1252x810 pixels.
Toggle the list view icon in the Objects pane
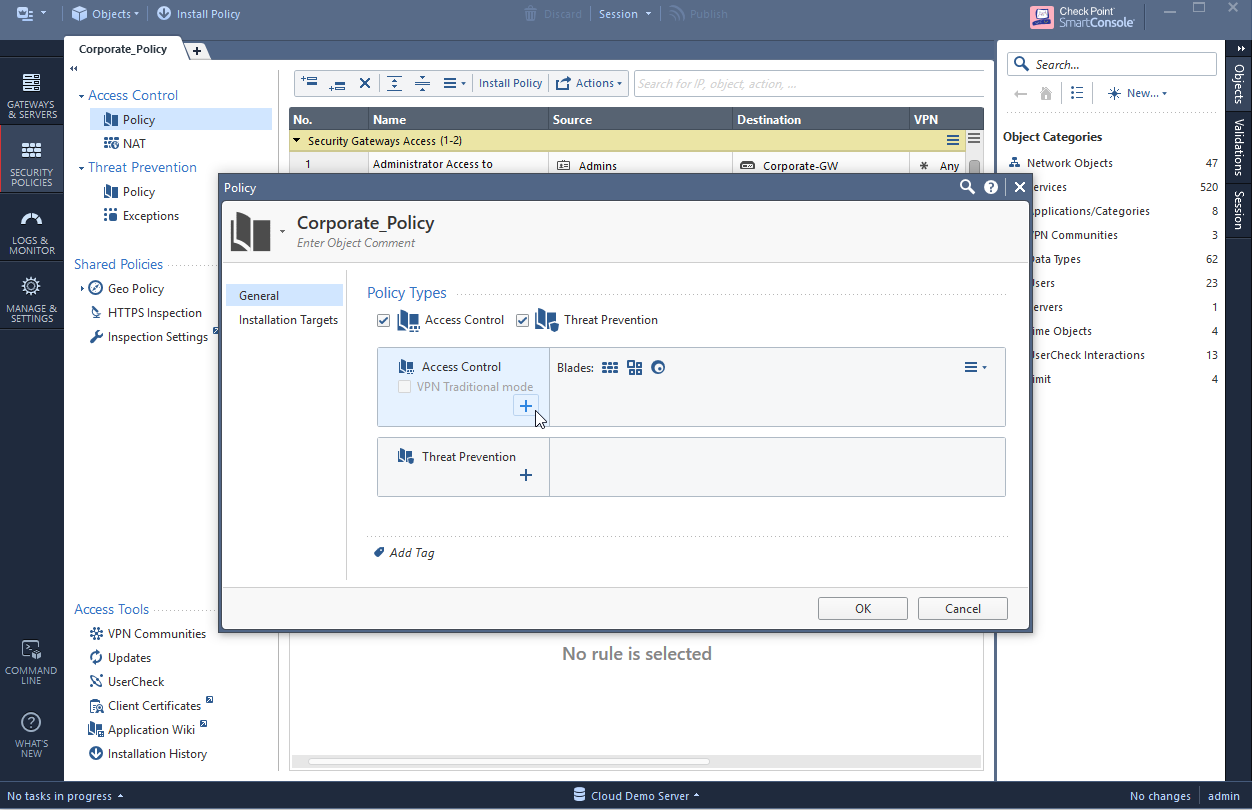[x=1077, y=93]
